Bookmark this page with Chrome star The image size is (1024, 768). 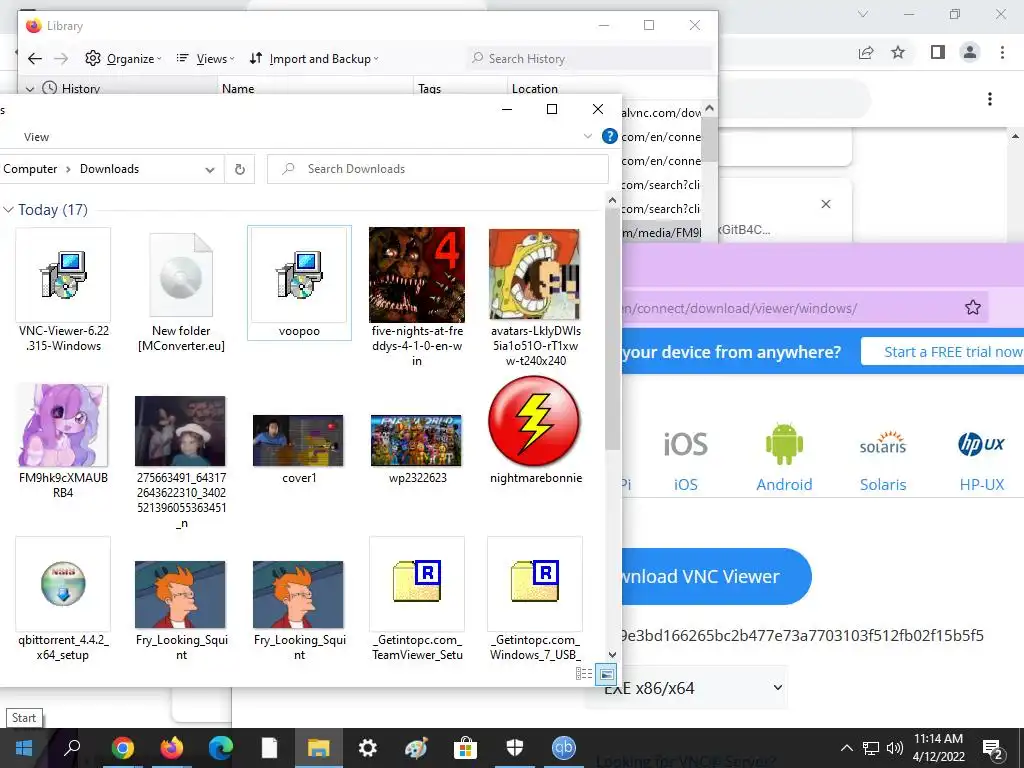(898, 52)
